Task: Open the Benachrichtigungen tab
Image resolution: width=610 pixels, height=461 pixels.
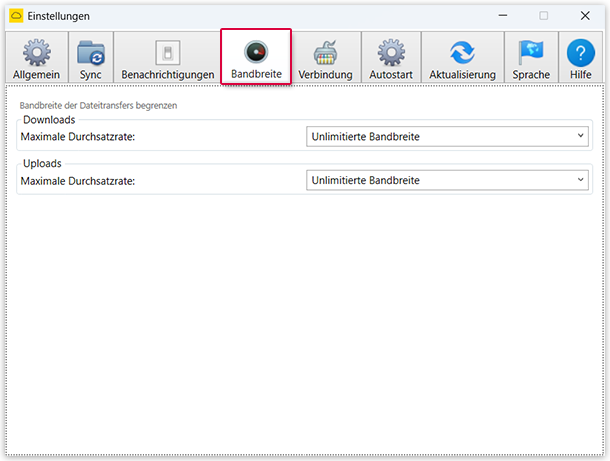Action: [168, 58]
